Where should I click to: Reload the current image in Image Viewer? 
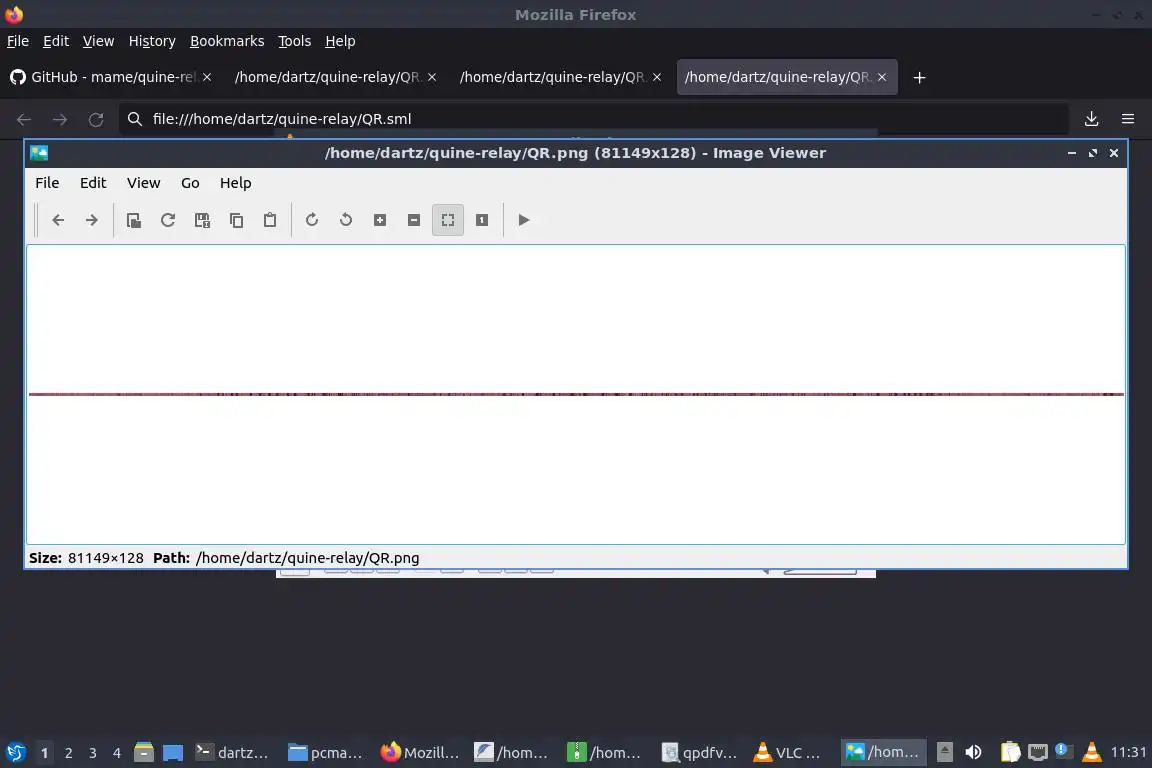pyautogui.click(x=168, y=220)
